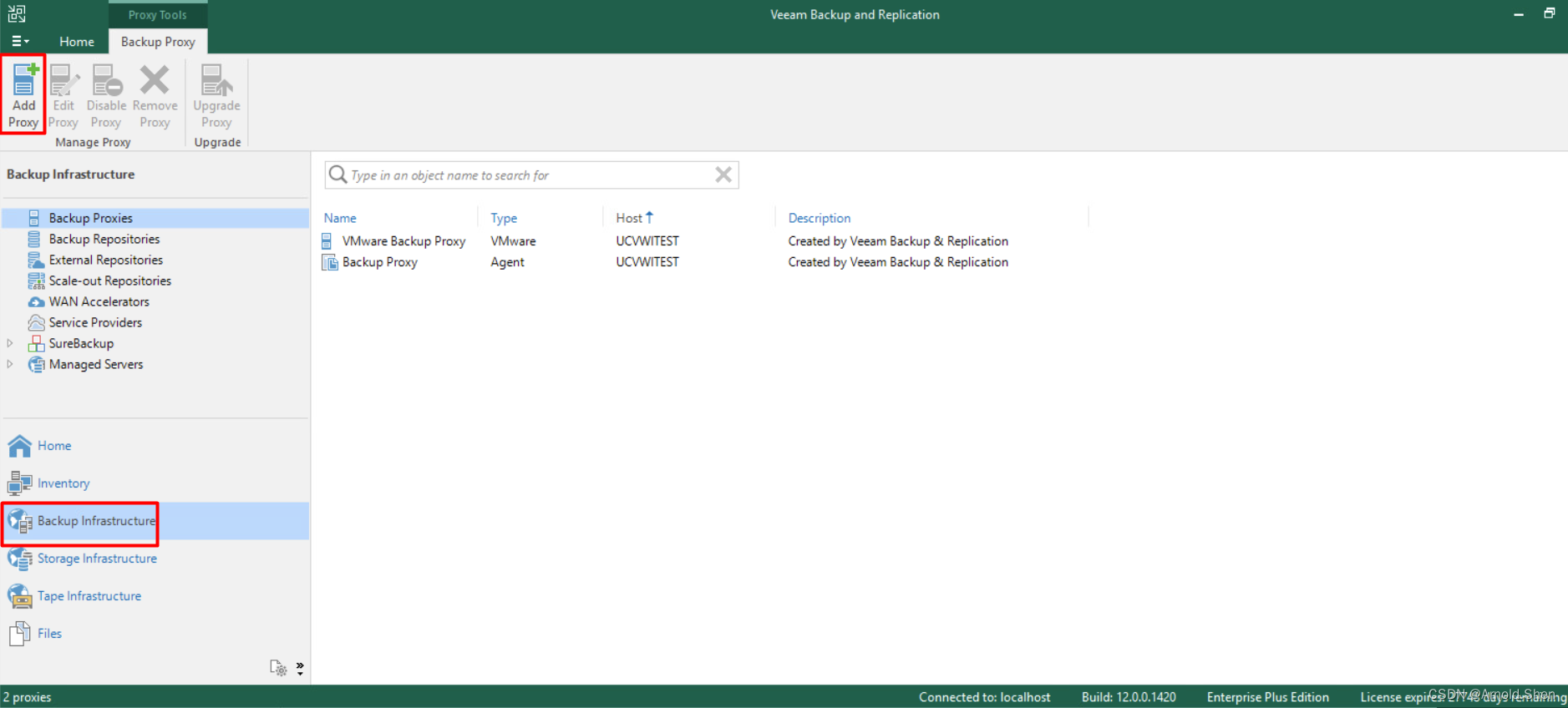Click the Add Proxy ribbon button

[x=23, y=95]
